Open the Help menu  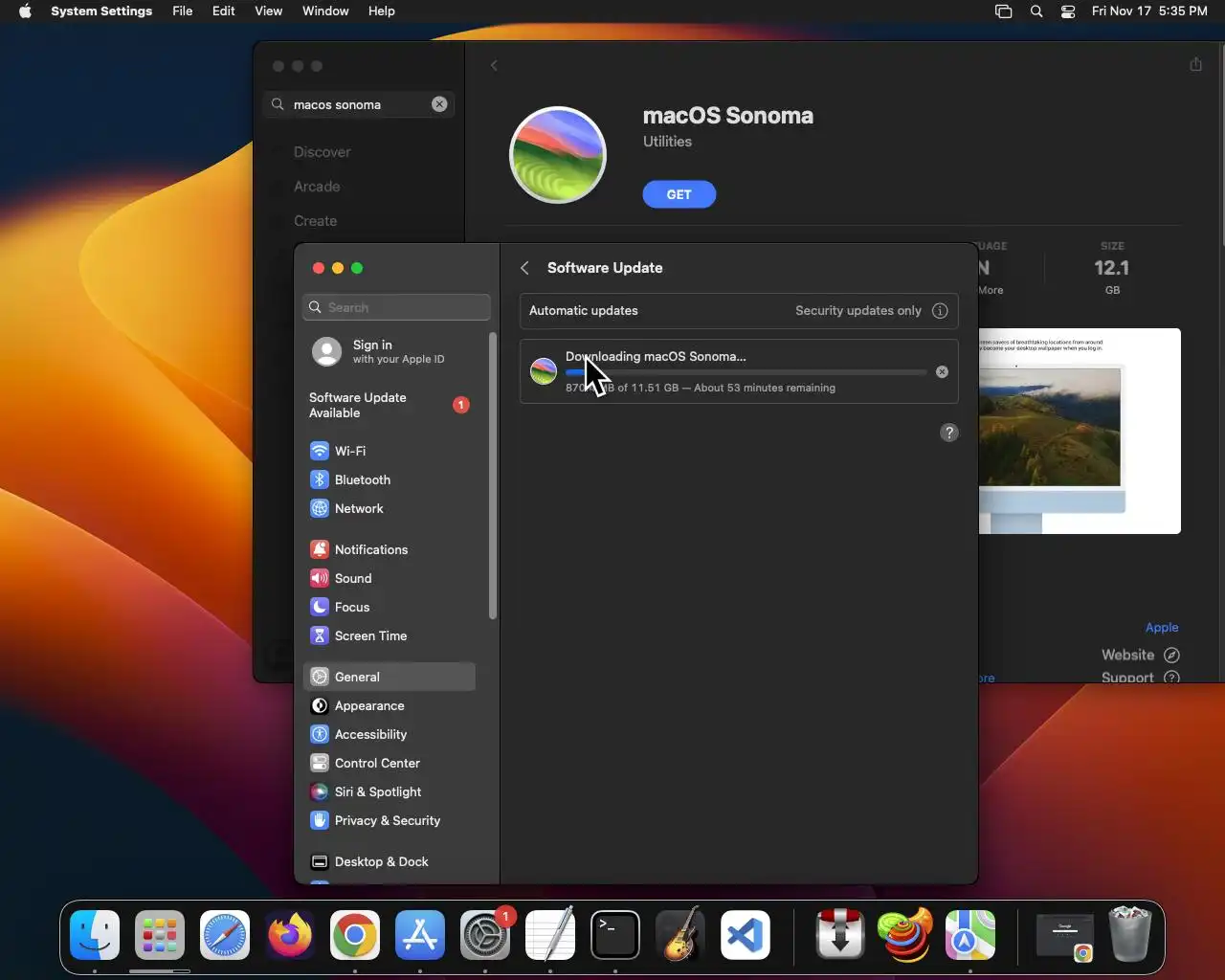click(x=382, y=11)
